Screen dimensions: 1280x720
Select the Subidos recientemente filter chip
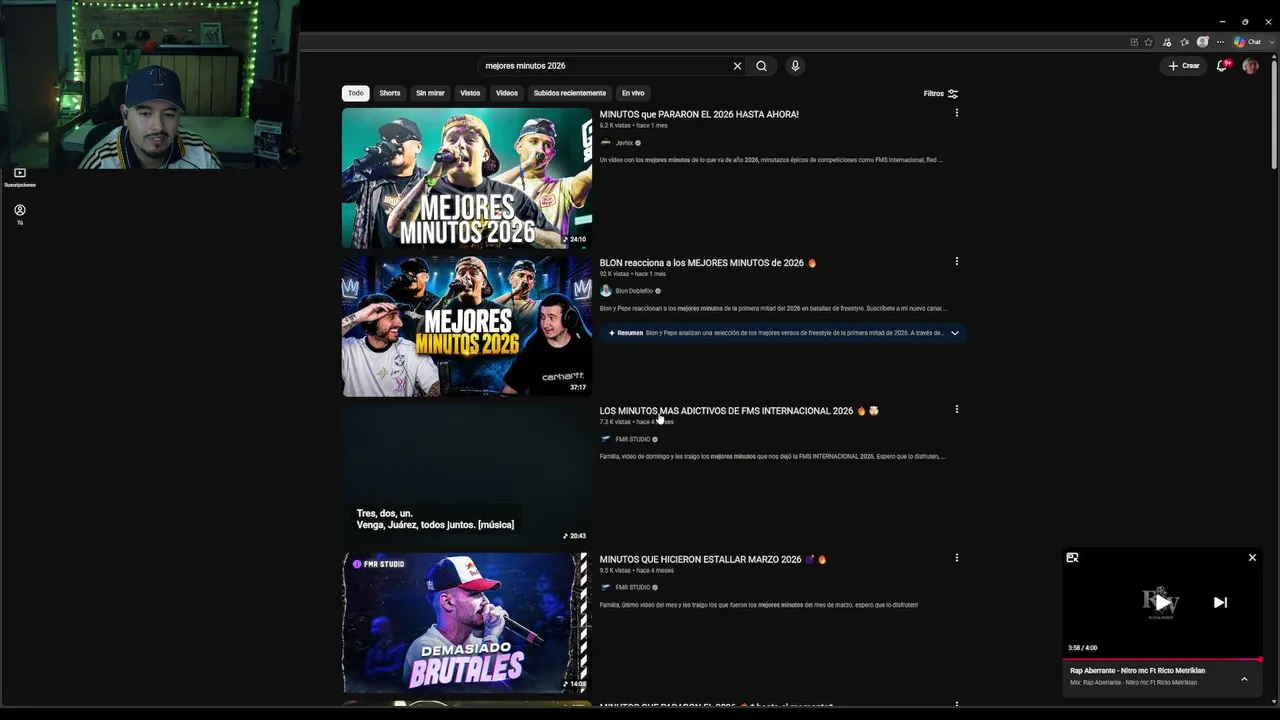point(570,93)
